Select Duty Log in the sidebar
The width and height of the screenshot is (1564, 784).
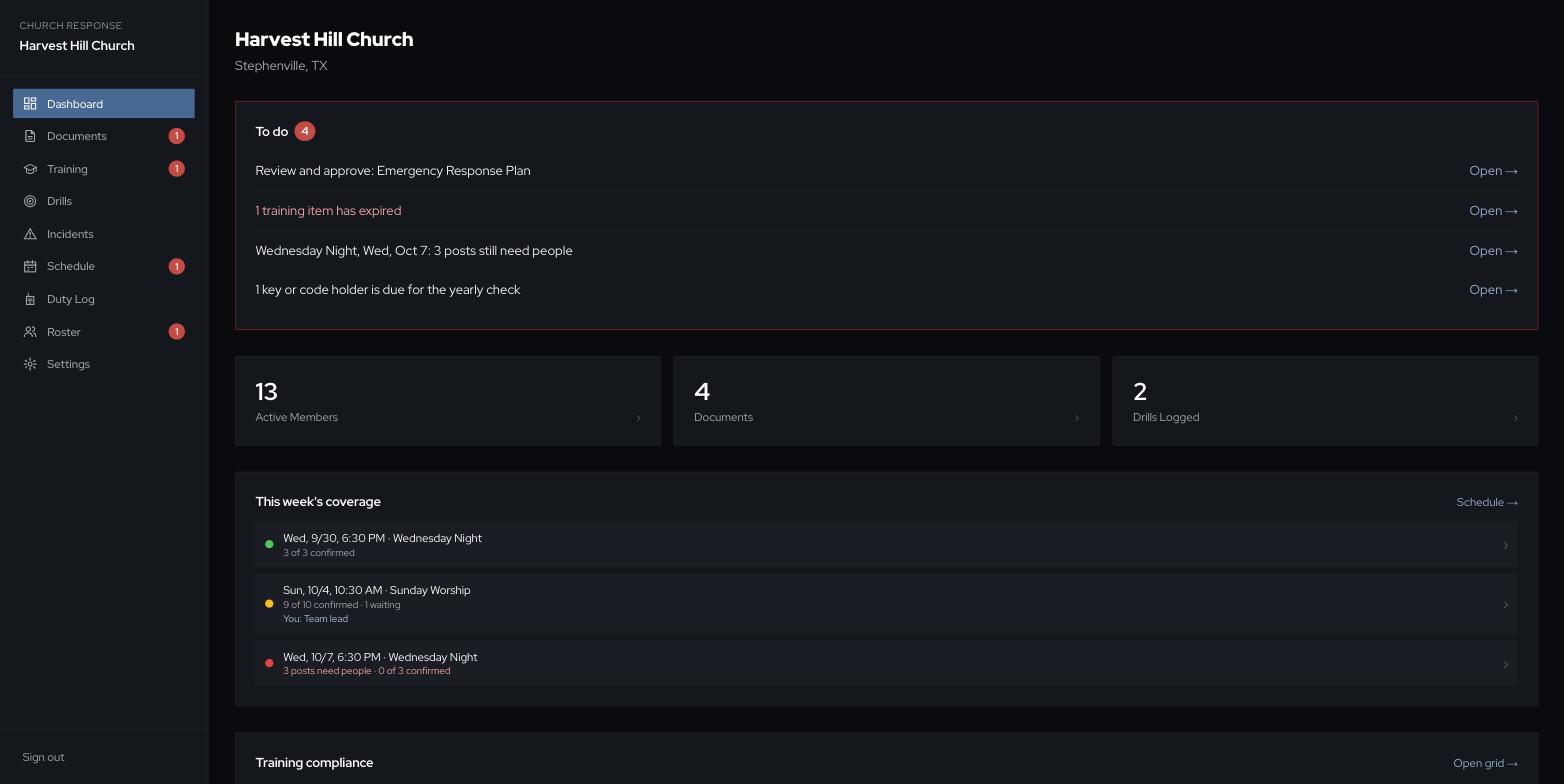pyautogui.click(x=104, y=299)
